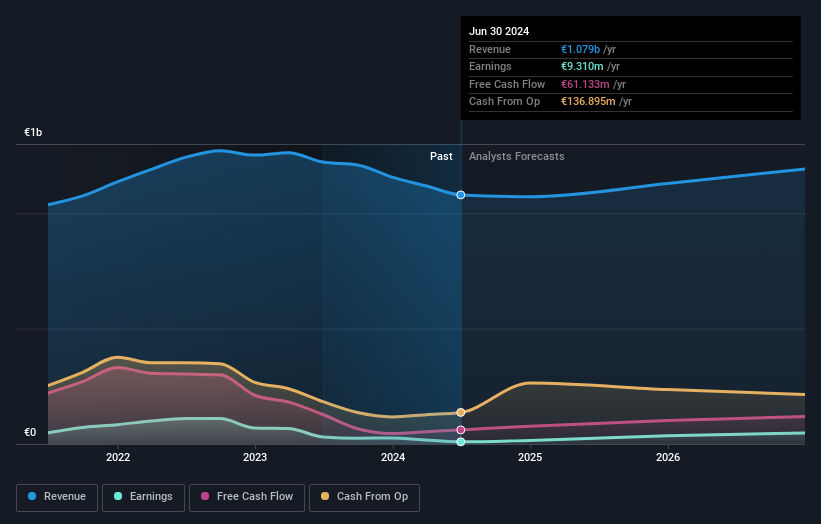Click the pink Free Cash Flow data point
Image resolution: width=821 pixels, height=524 pixels.
[461, 430]
